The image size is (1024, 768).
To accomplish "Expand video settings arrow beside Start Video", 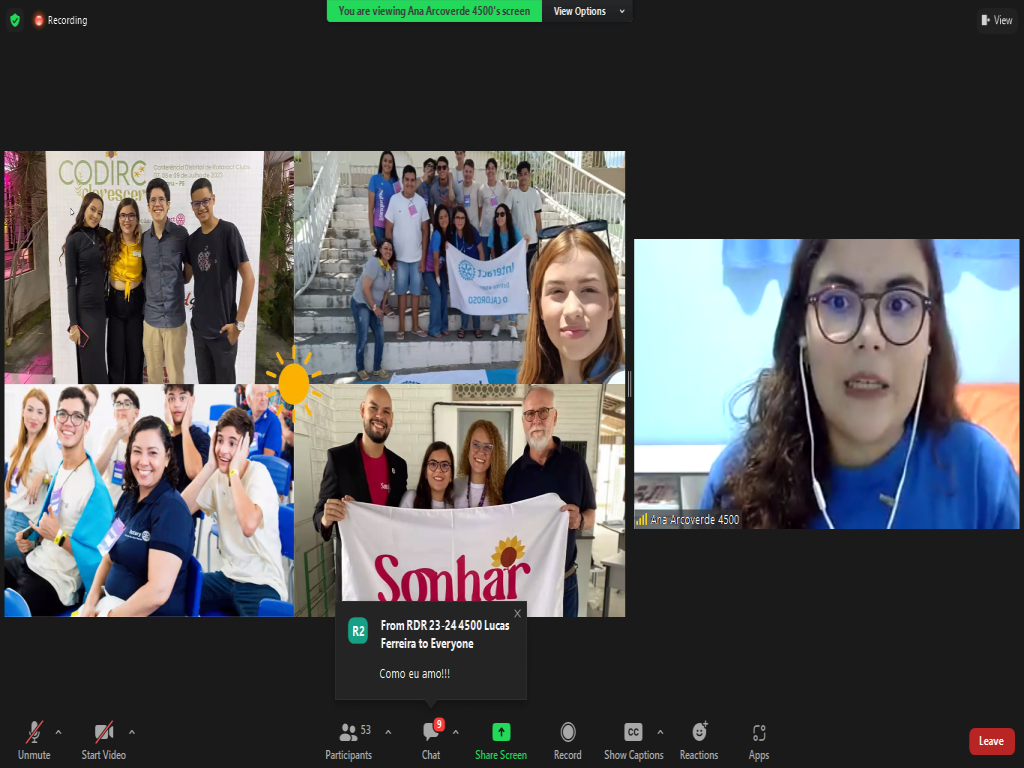I will (132, 732).
